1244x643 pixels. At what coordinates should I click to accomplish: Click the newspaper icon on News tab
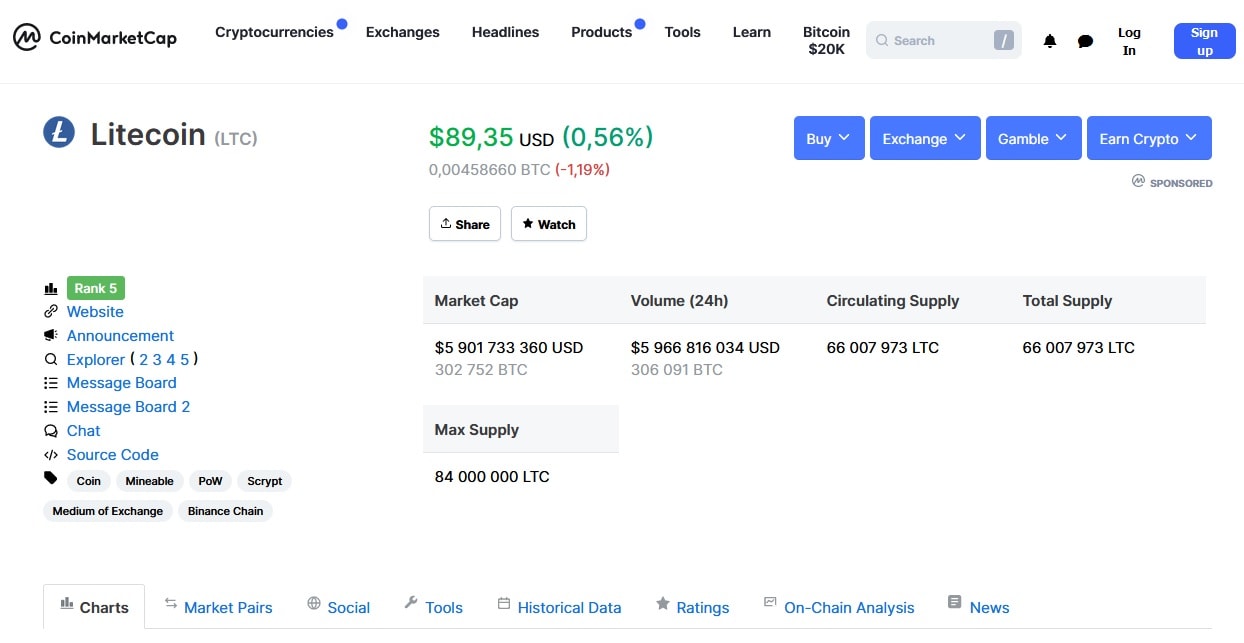click(954, 603)
